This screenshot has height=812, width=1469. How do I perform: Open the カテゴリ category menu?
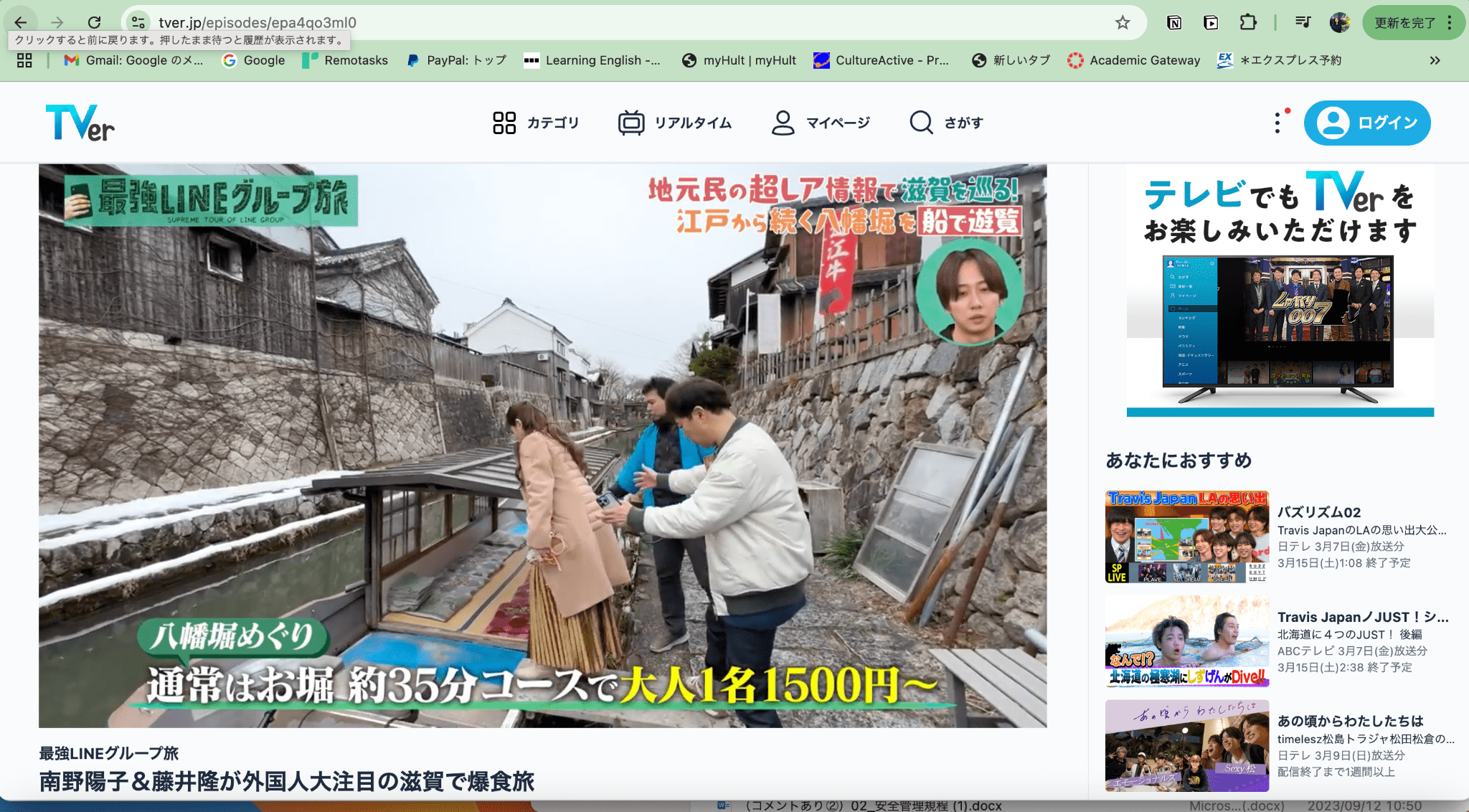[536, 123]
